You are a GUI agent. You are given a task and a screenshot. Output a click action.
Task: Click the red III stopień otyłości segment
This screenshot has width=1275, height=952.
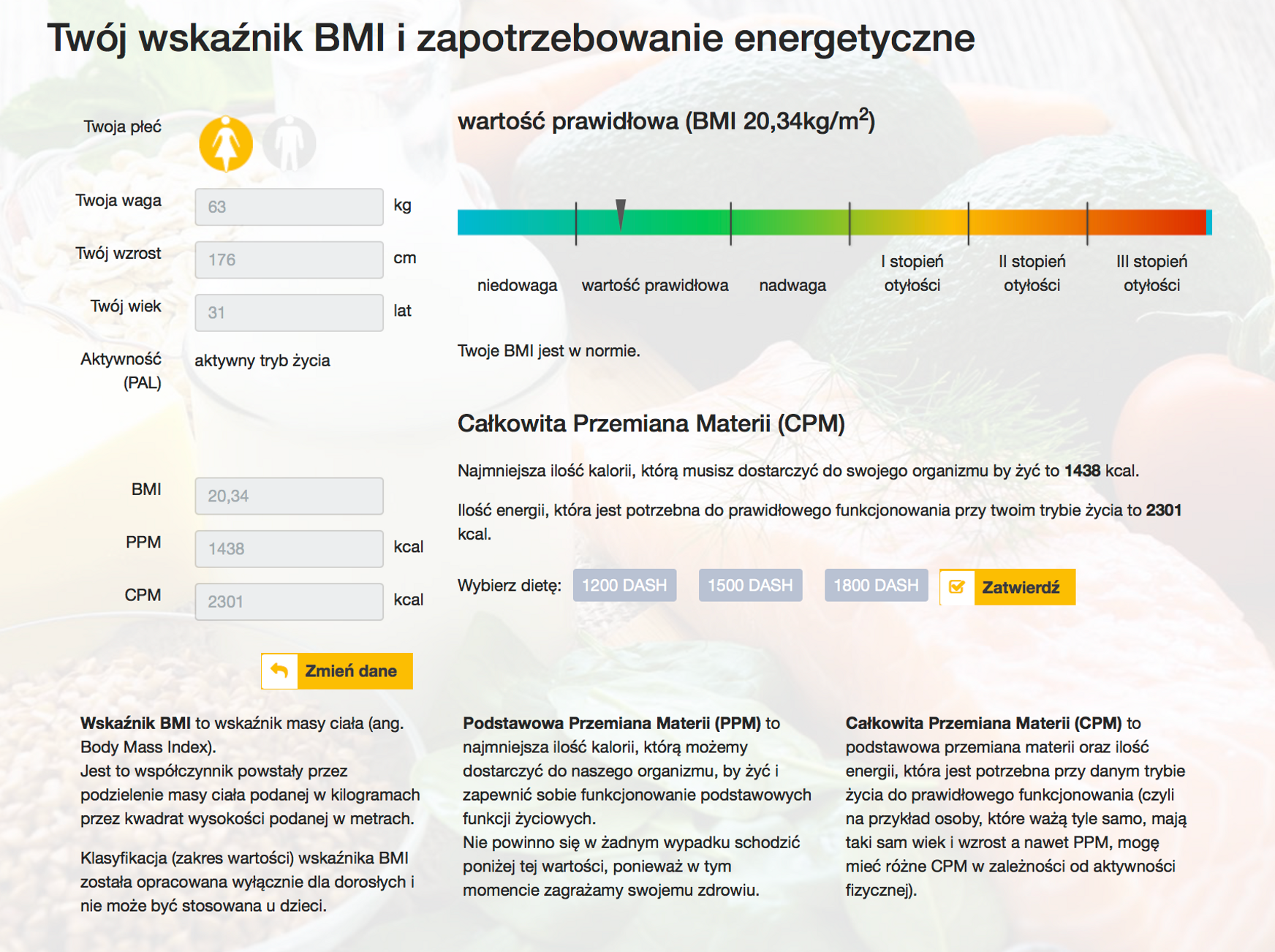click(1146, 222)
